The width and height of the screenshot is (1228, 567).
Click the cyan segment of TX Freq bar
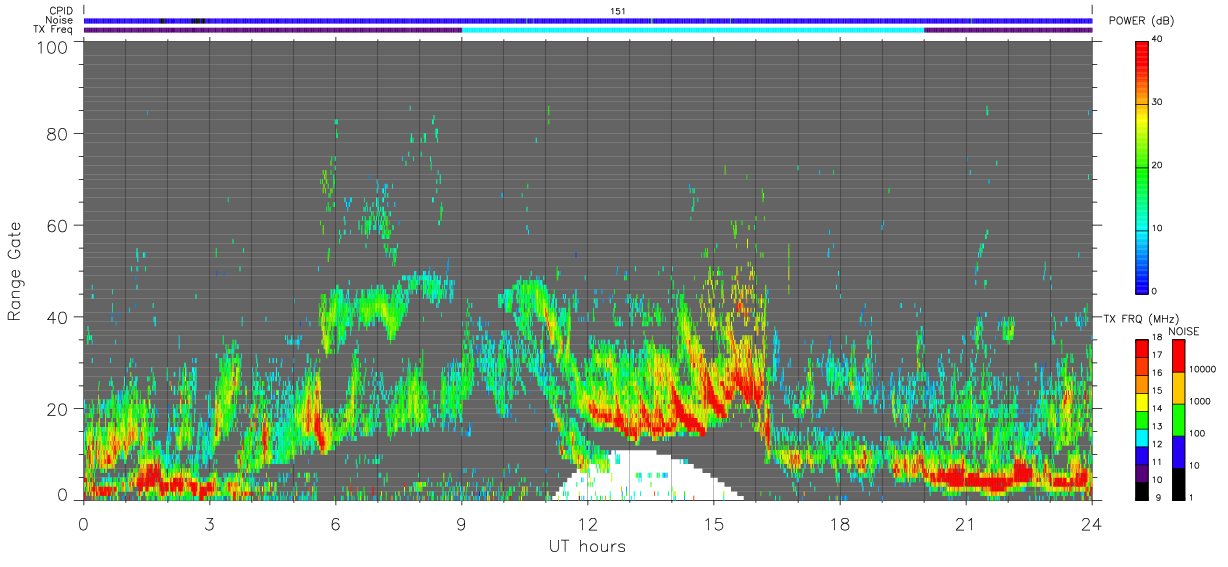pyautogui.click(x=693, y=30)
